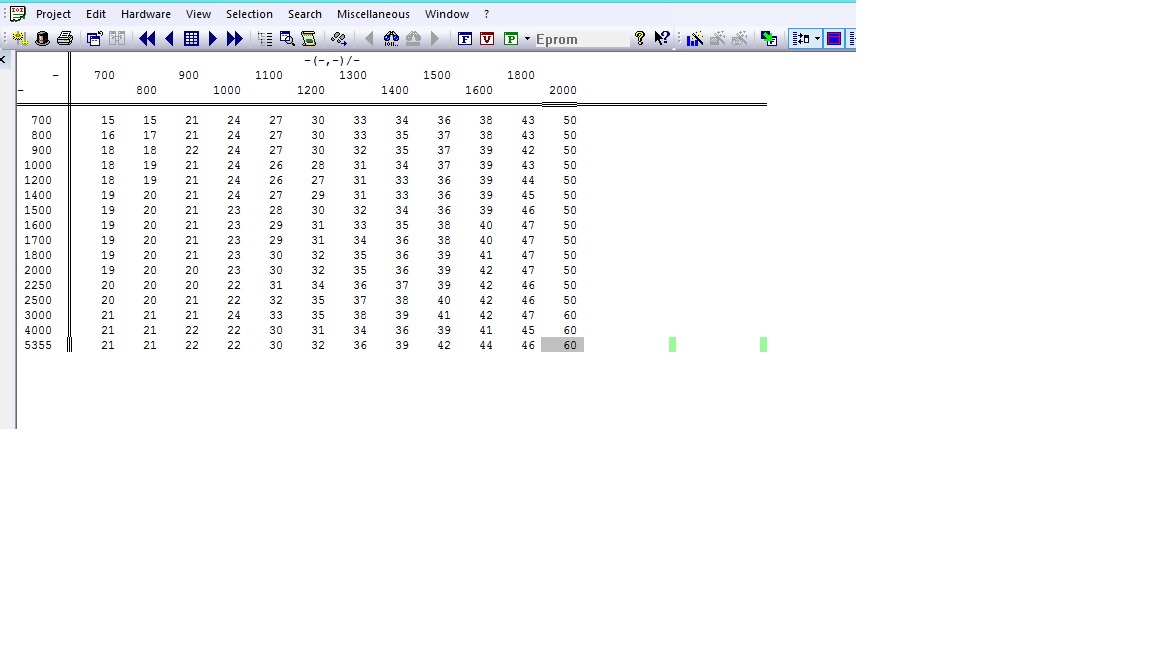Select highlighted cell 60 in row 5355

pos(563,345)
